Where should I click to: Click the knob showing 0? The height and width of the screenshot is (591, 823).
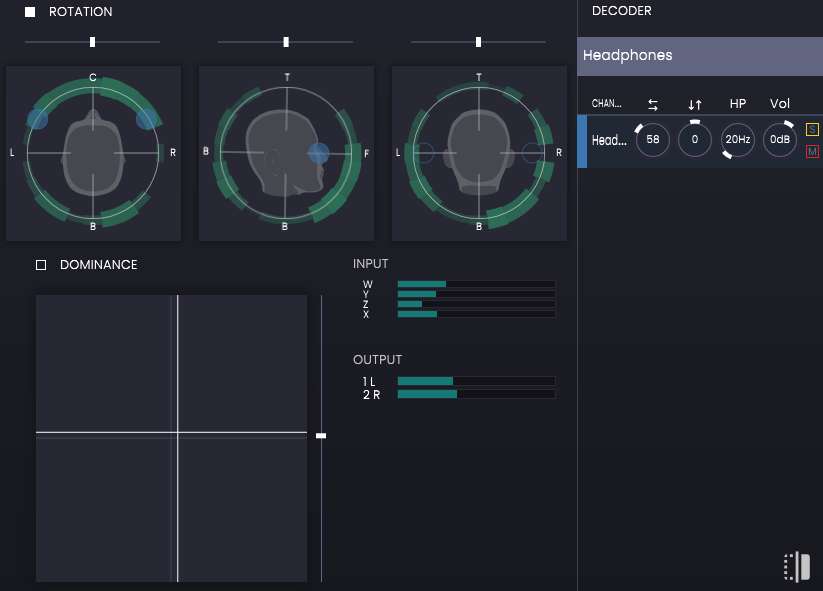[695, 140]
